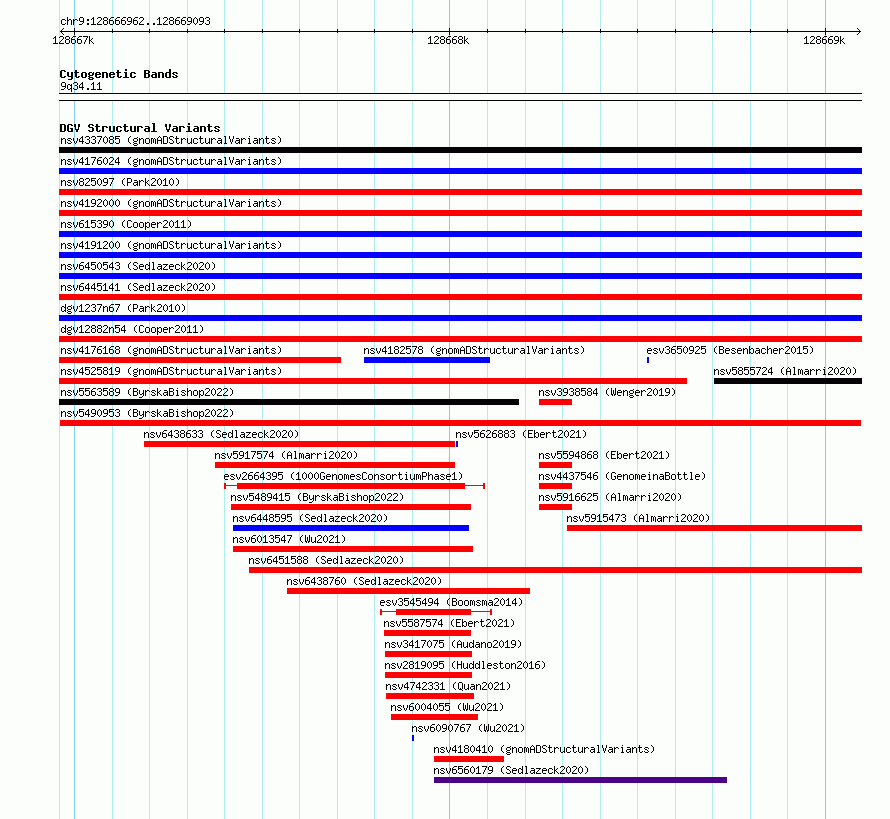This screenshot has height=819, width=890.
Task: Click the 9q34.11 cytoband label
Action: (x=81, y=86)
